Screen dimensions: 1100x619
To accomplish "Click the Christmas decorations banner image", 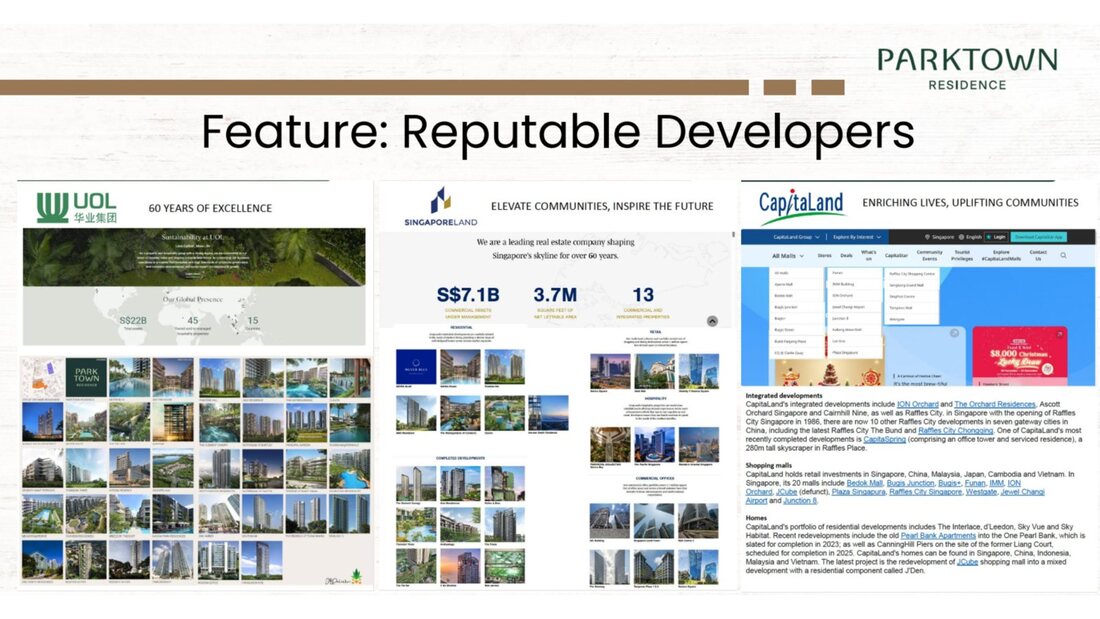I will 829,373.
